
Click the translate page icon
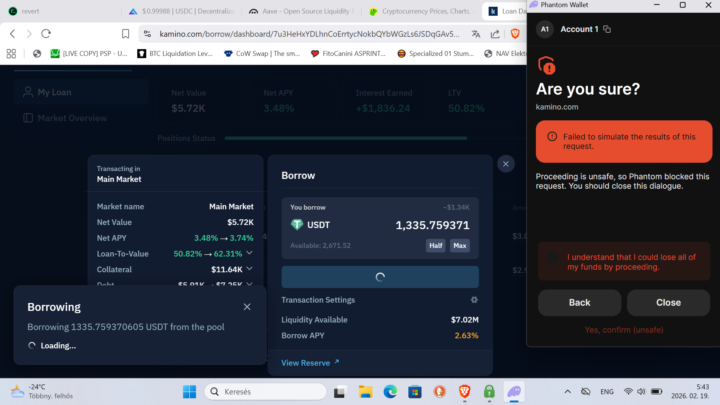[x=476, y=34]
